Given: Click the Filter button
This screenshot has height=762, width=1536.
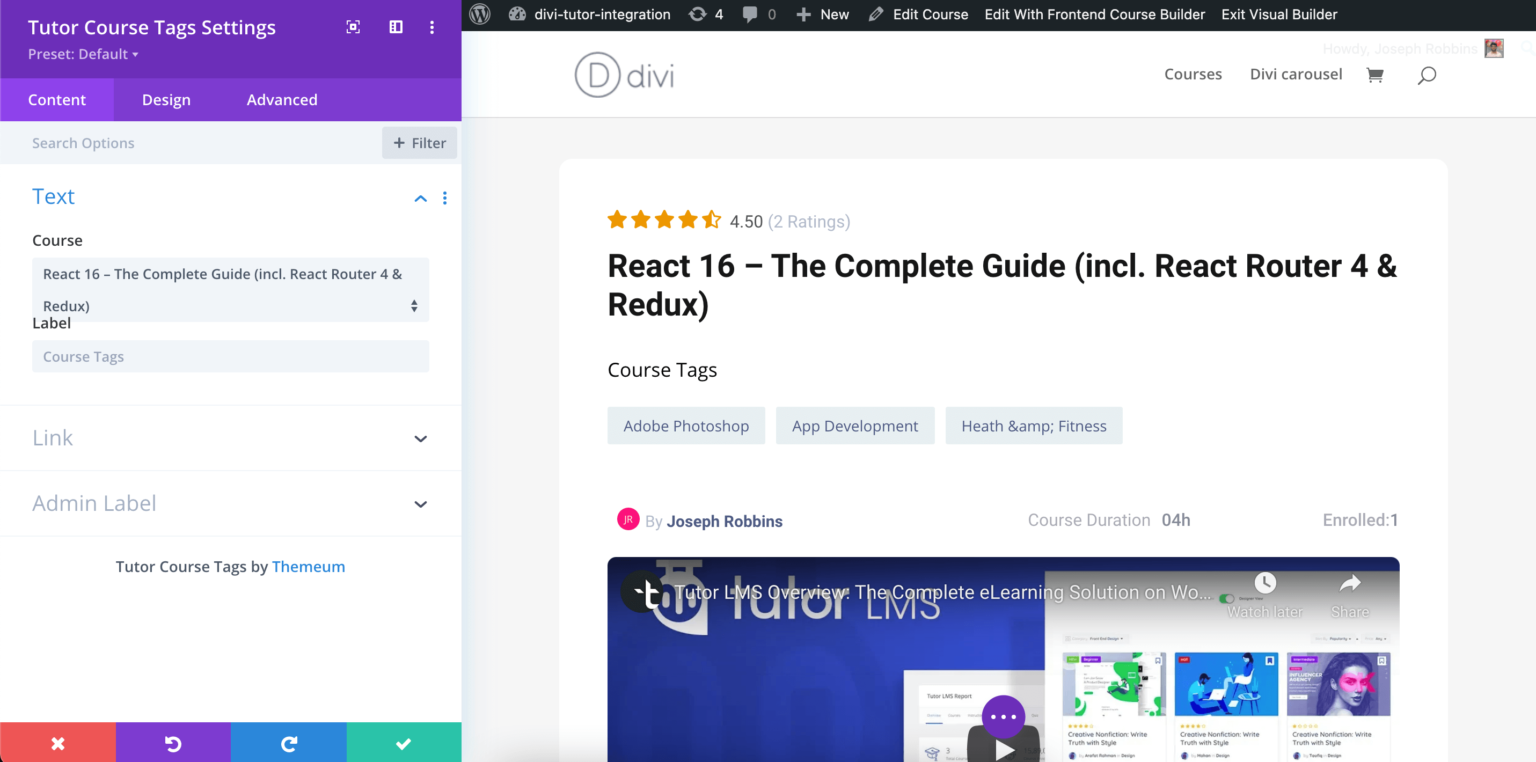Looking at the screenshot, I should coord(419,143).
